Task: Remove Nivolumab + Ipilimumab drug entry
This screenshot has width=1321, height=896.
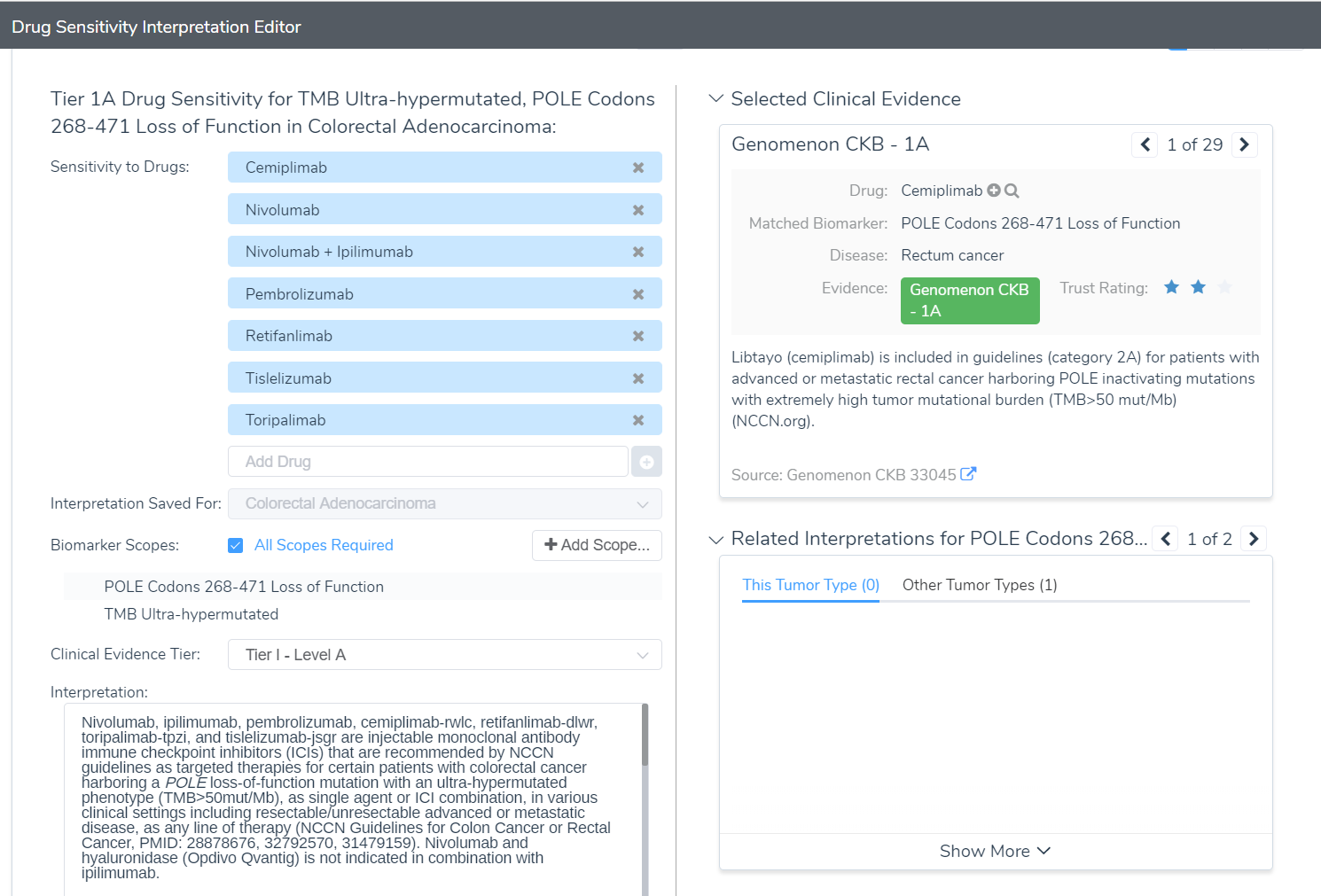Action: coord(637,252)
